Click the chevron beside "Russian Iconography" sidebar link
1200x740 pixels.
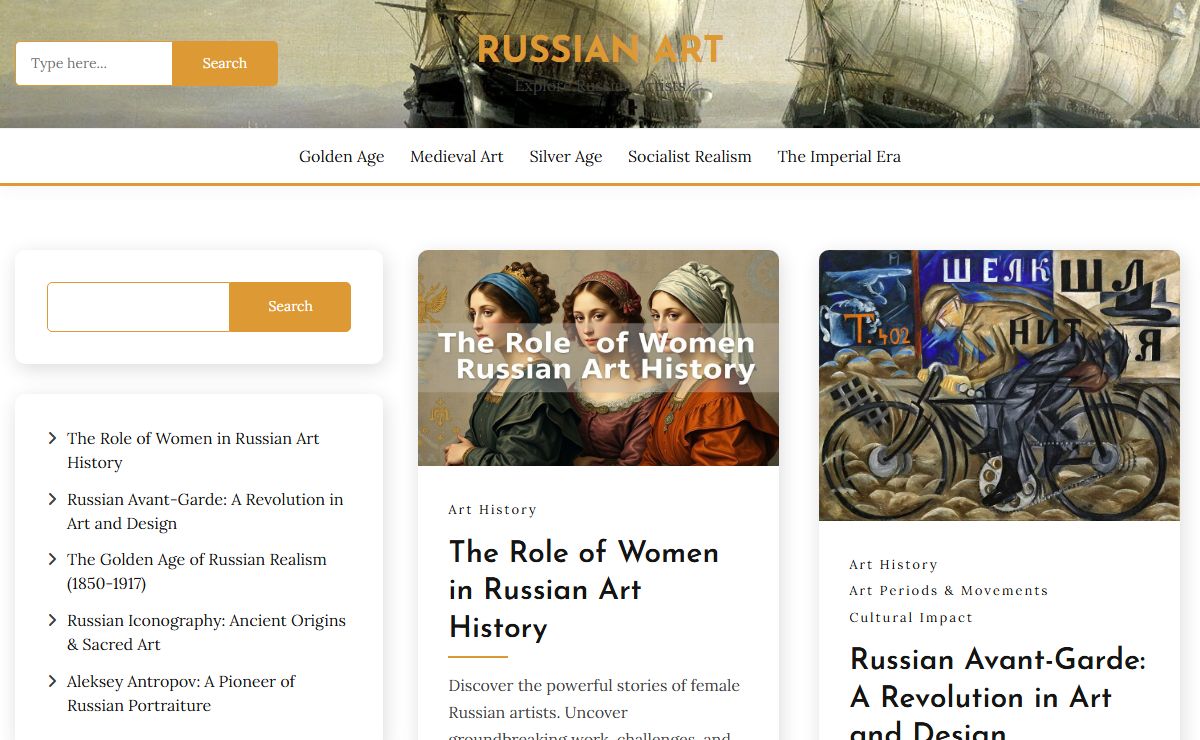[52, 620]
